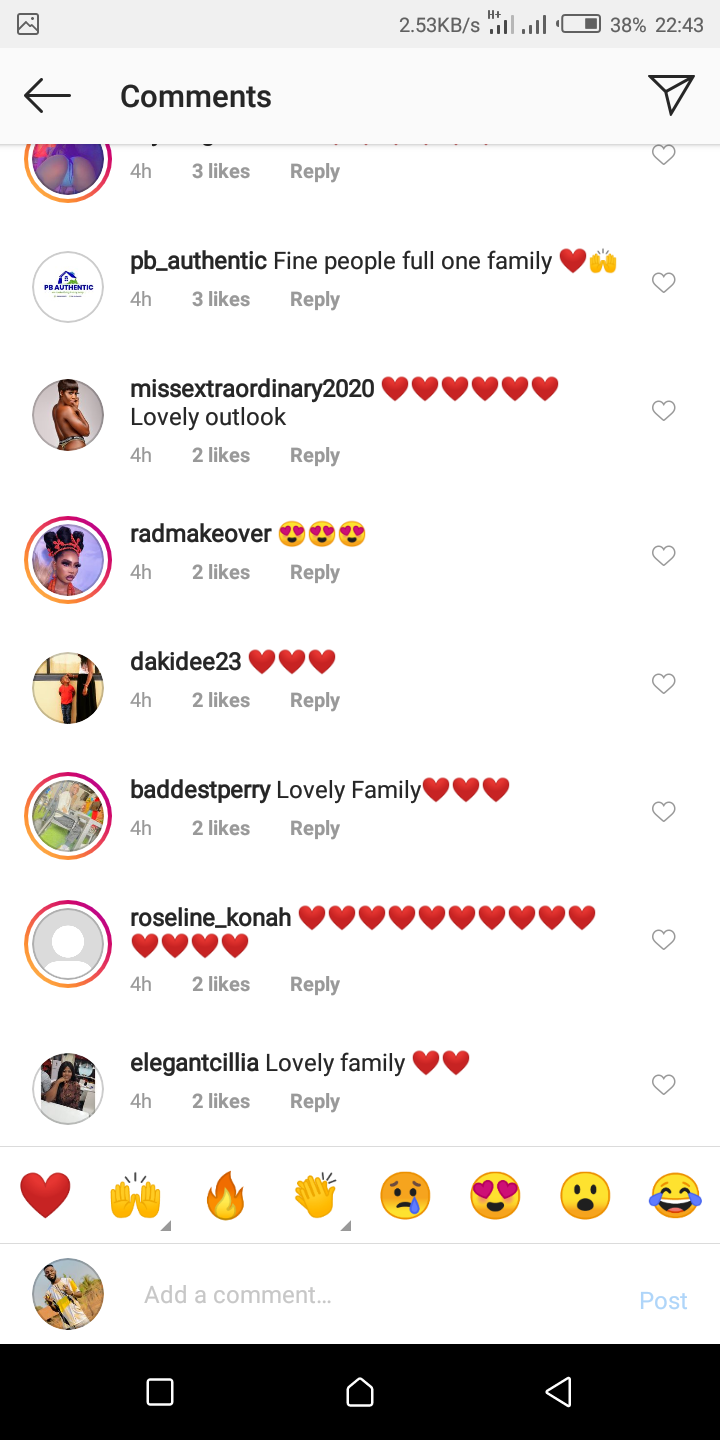Screen dimensions: 720x1440
Task: Open the missextraordinary2020 username link
Action: pos(252,389)
